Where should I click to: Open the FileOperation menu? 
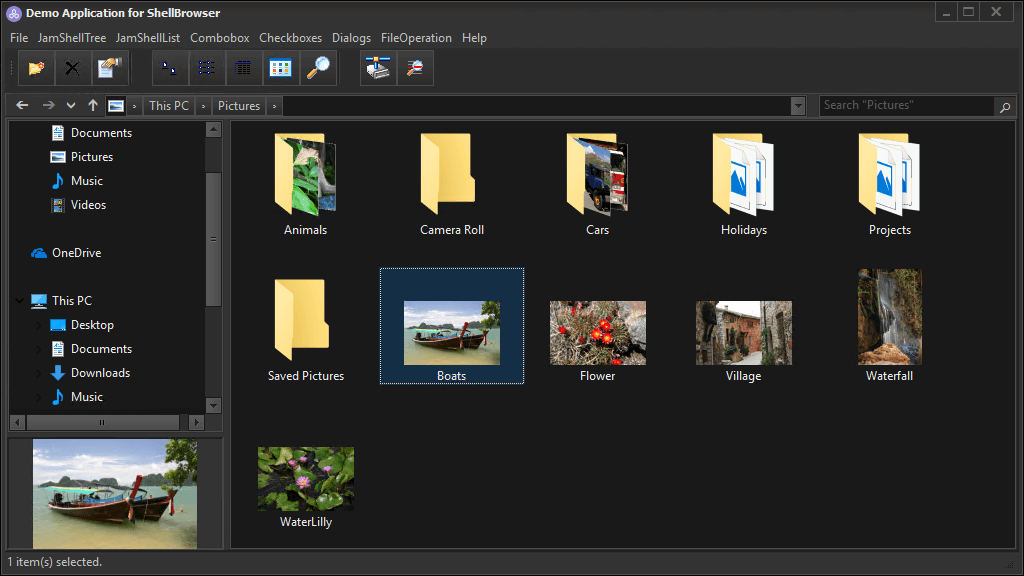click(x=416, y=38)
